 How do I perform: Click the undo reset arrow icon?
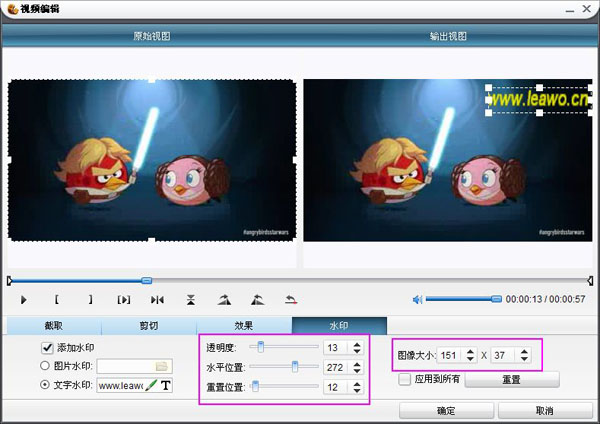point(291,300)
